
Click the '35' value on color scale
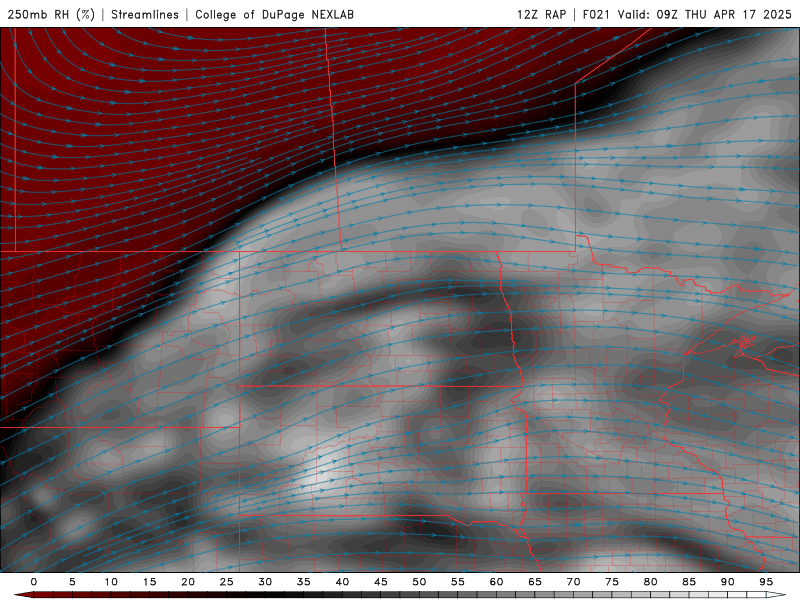(x=304, y=582)
